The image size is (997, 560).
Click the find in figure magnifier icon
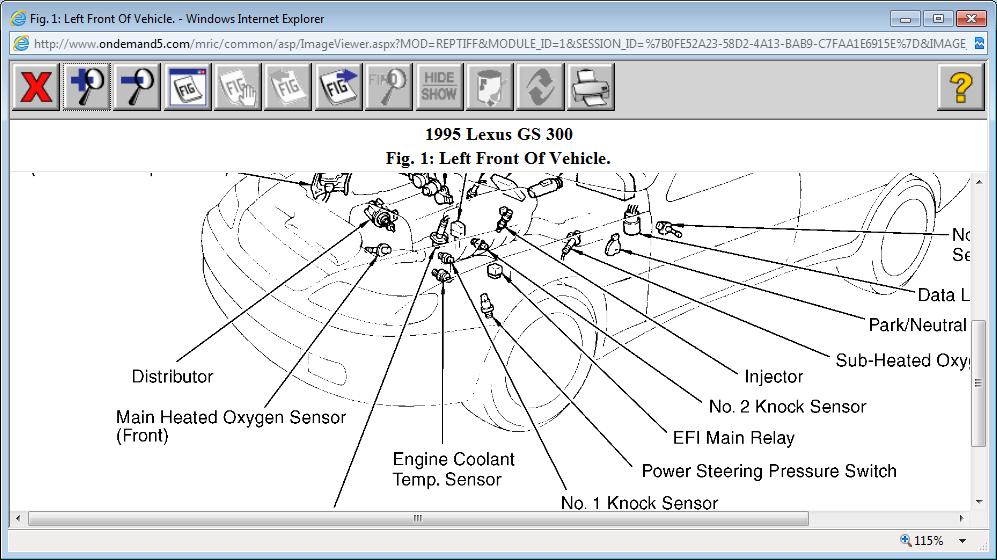[x=388, y=86]
